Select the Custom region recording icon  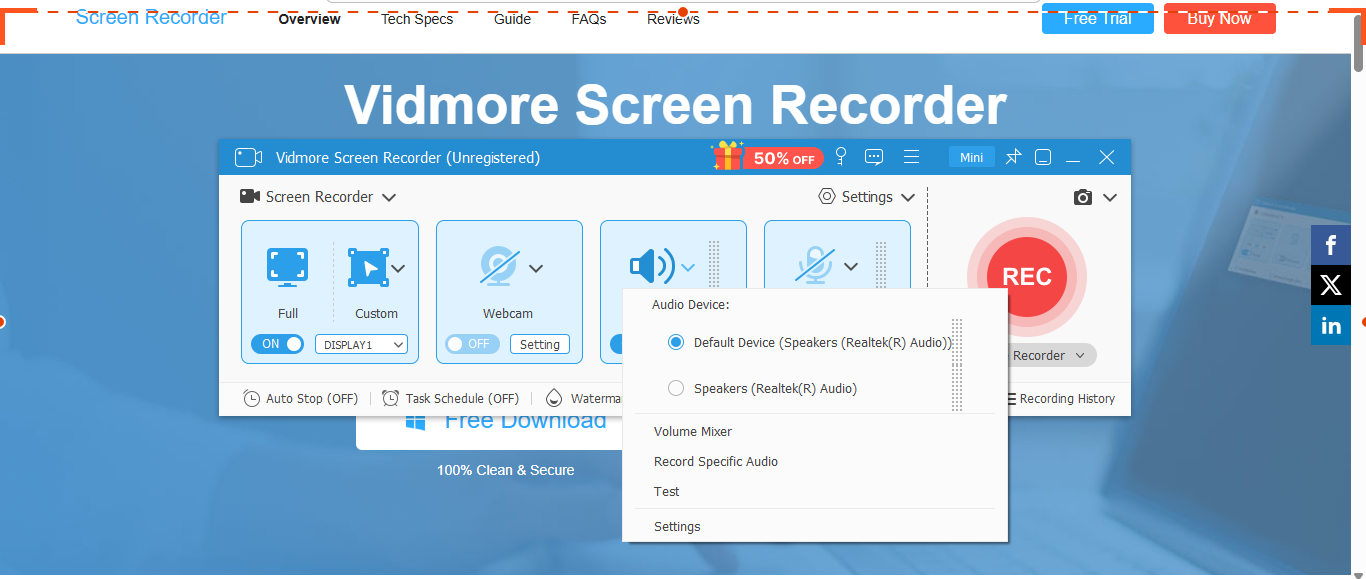click(x=367, y=267)
